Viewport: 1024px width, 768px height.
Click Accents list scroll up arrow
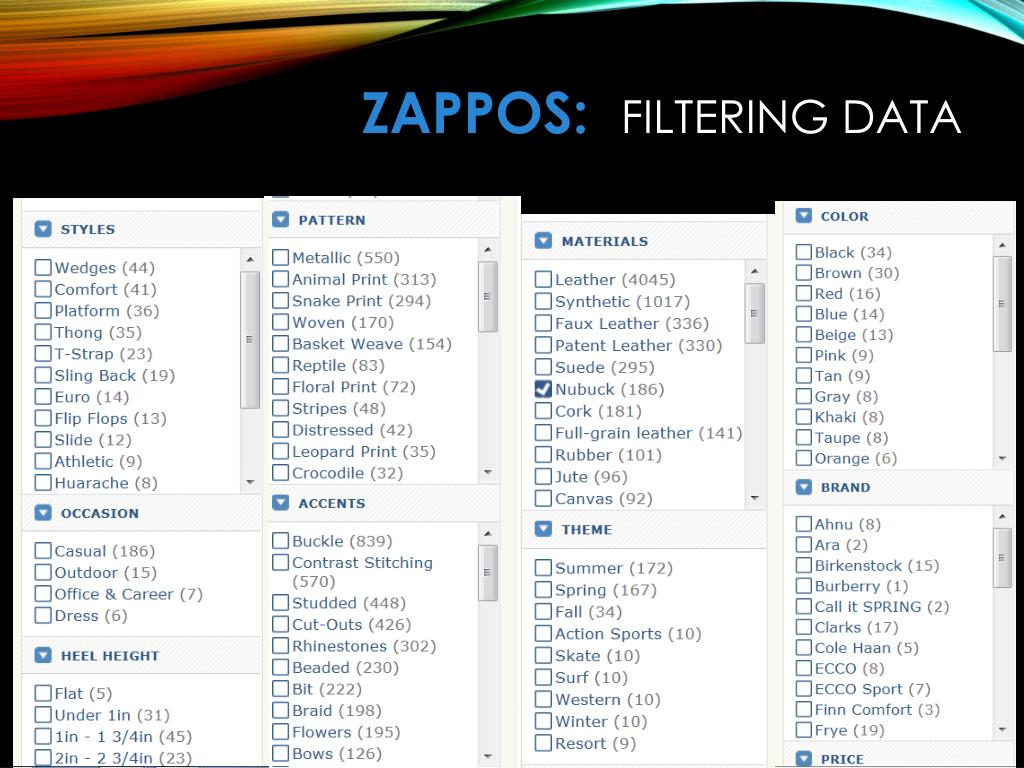pos(488,534)
